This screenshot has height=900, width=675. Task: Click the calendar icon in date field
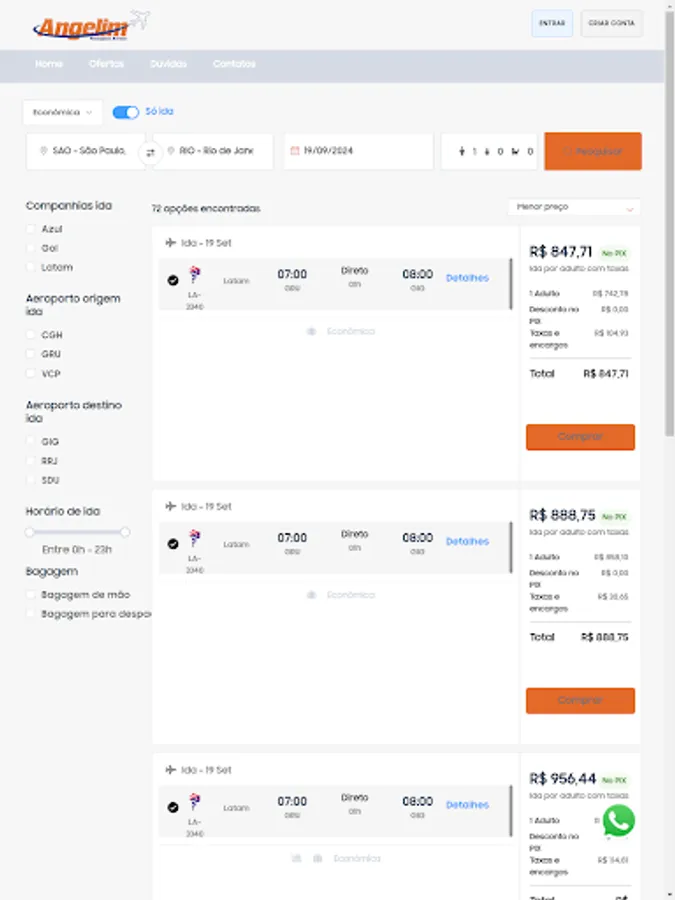(295, 151)
